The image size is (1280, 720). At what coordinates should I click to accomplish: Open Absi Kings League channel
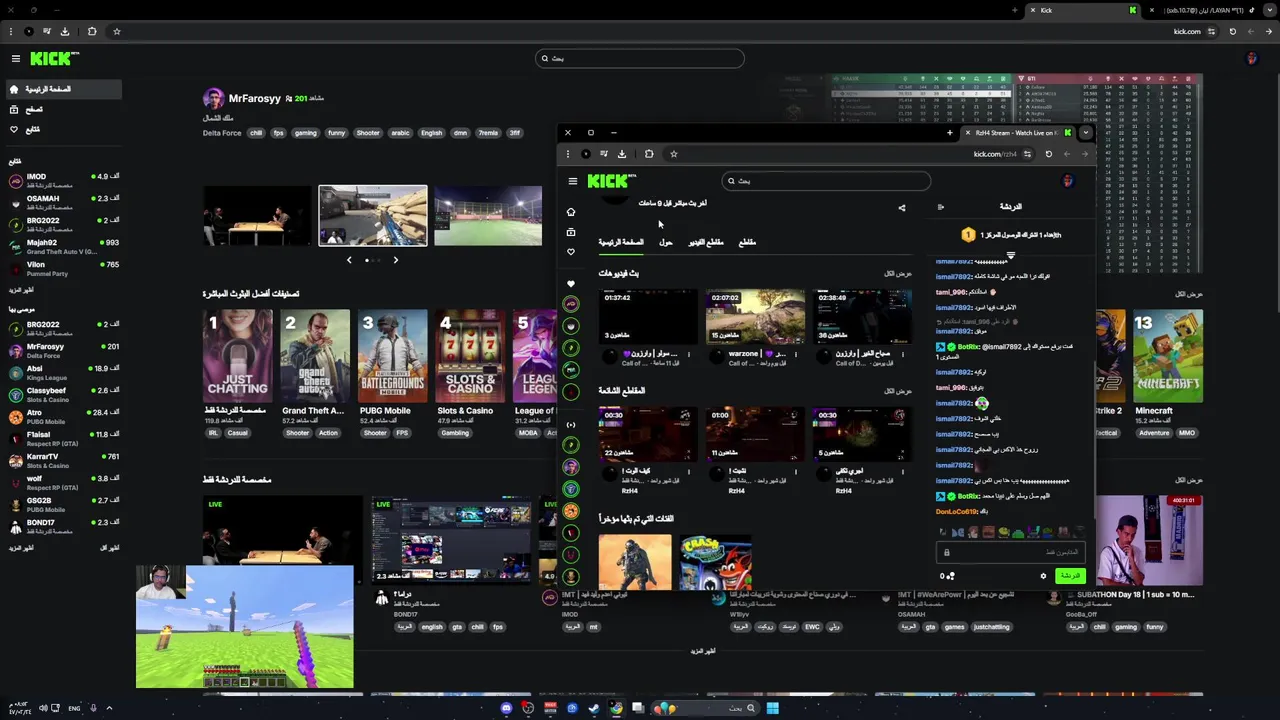tap(63, 373)
